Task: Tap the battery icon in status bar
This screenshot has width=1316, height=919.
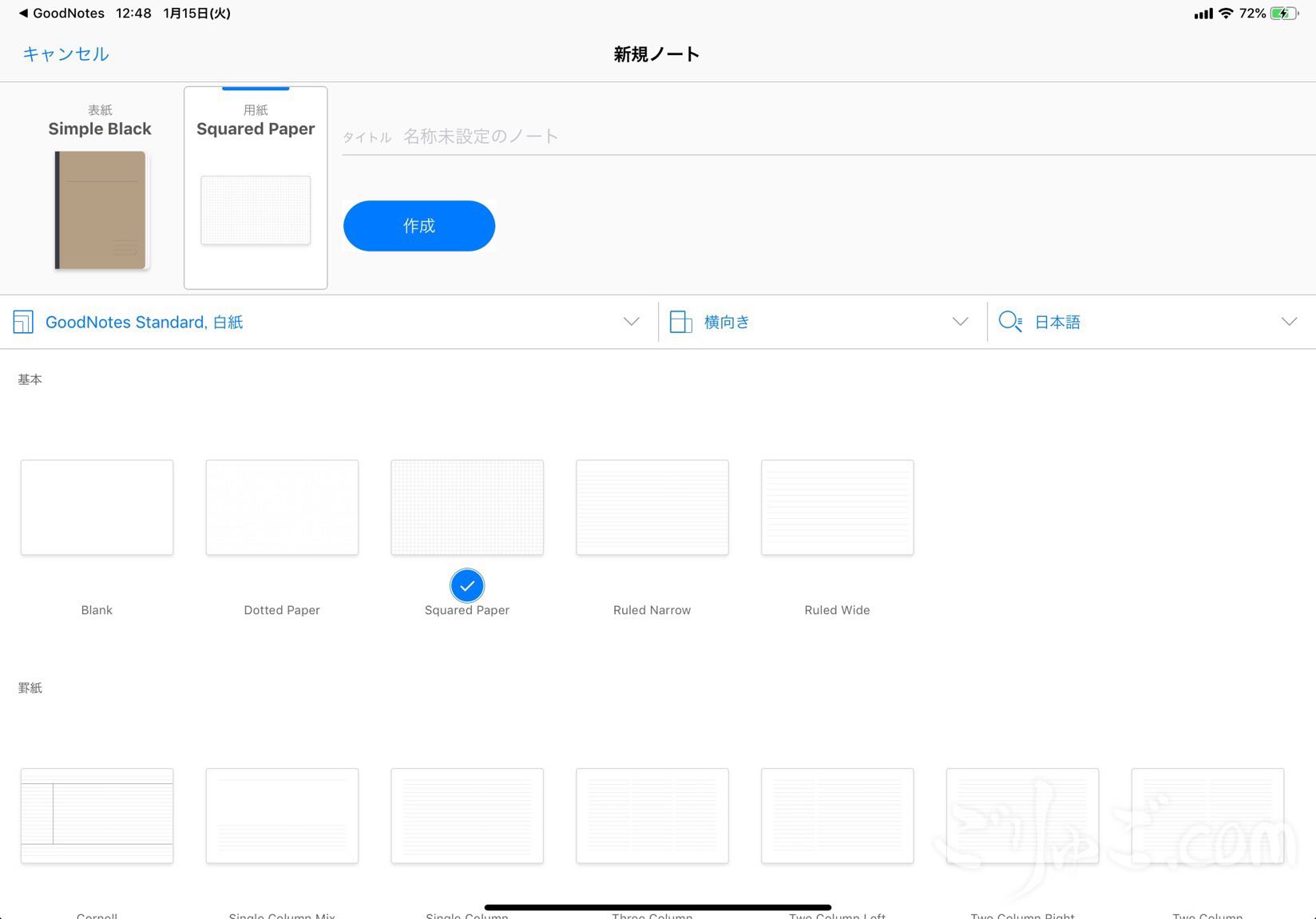Action: [x=1283, y=14]
